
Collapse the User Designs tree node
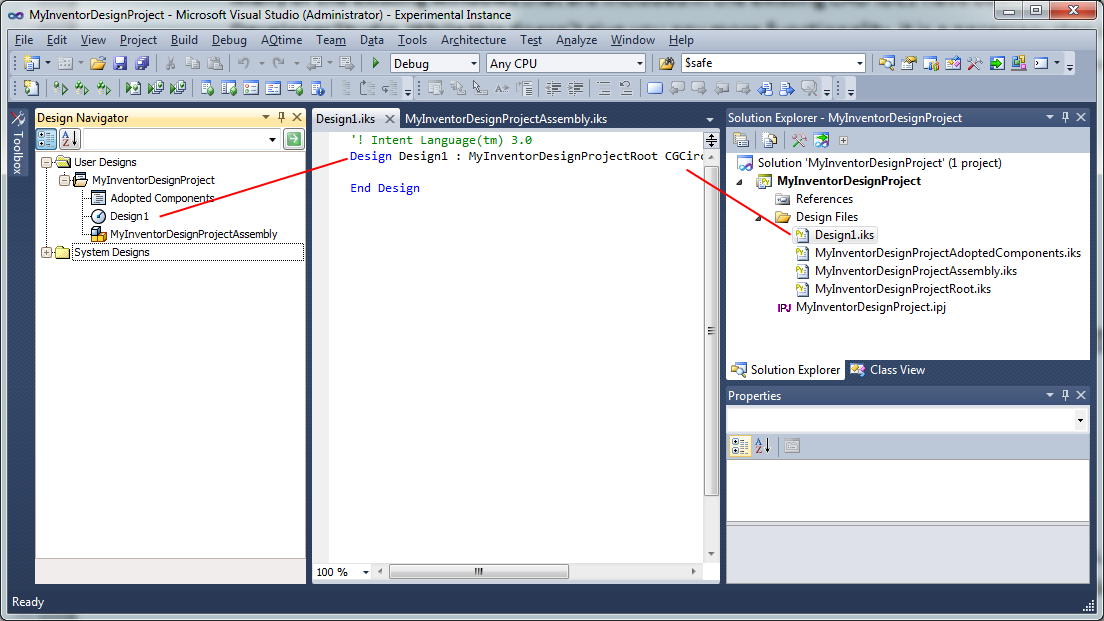[46, 162]
